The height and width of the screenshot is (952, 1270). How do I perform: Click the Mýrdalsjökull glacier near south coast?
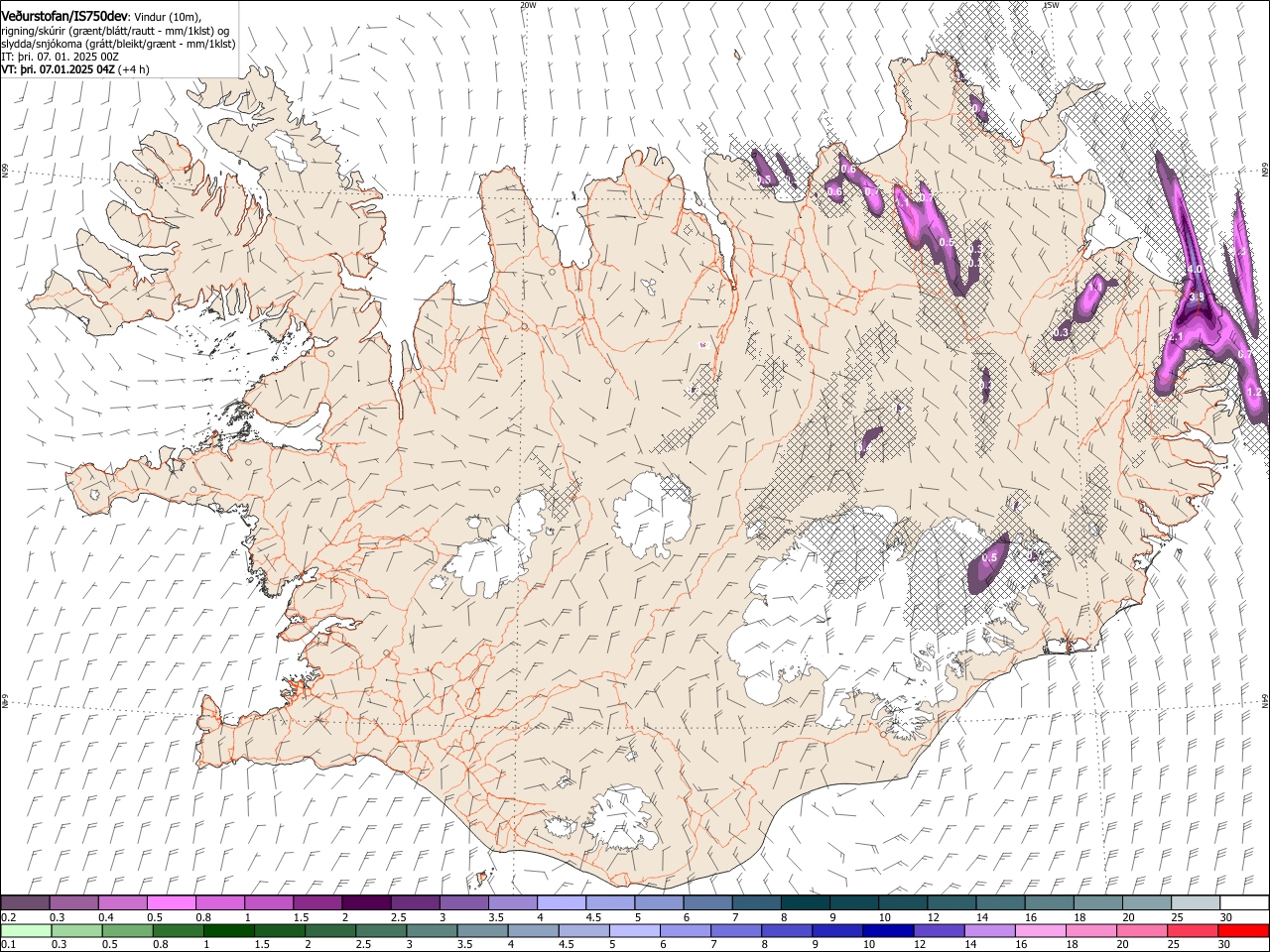[x=621, y=818]
